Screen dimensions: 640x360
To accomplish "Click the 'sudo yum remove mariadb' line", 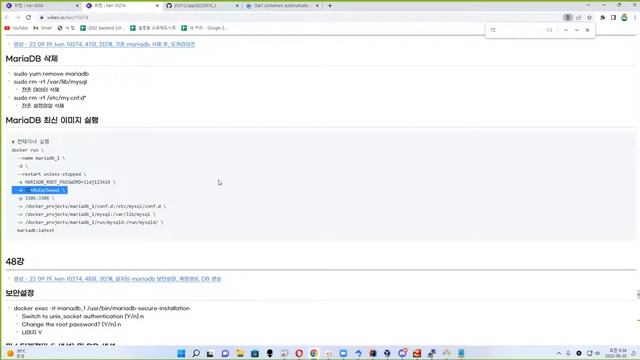I will [x=51, y=74].
